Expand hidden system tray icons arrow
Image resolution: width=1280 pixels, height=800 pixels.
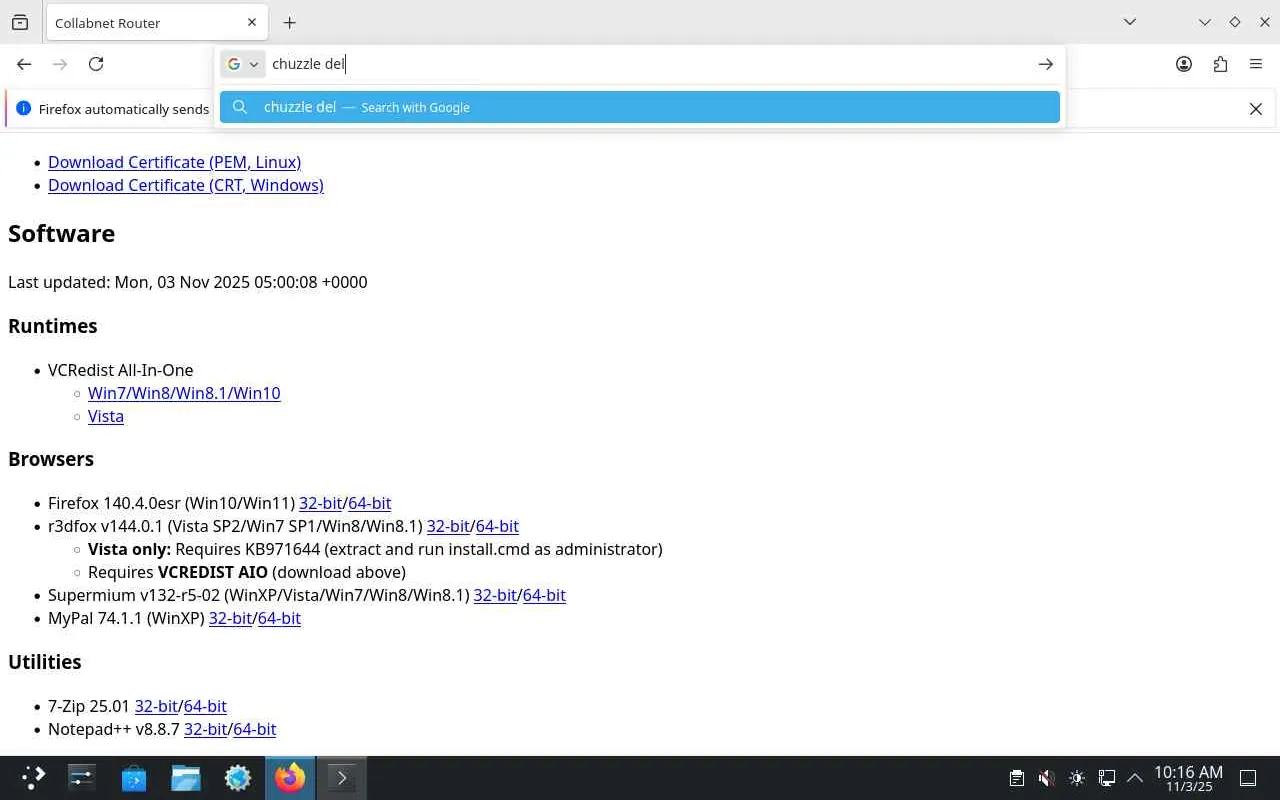tap(1135, 777)
